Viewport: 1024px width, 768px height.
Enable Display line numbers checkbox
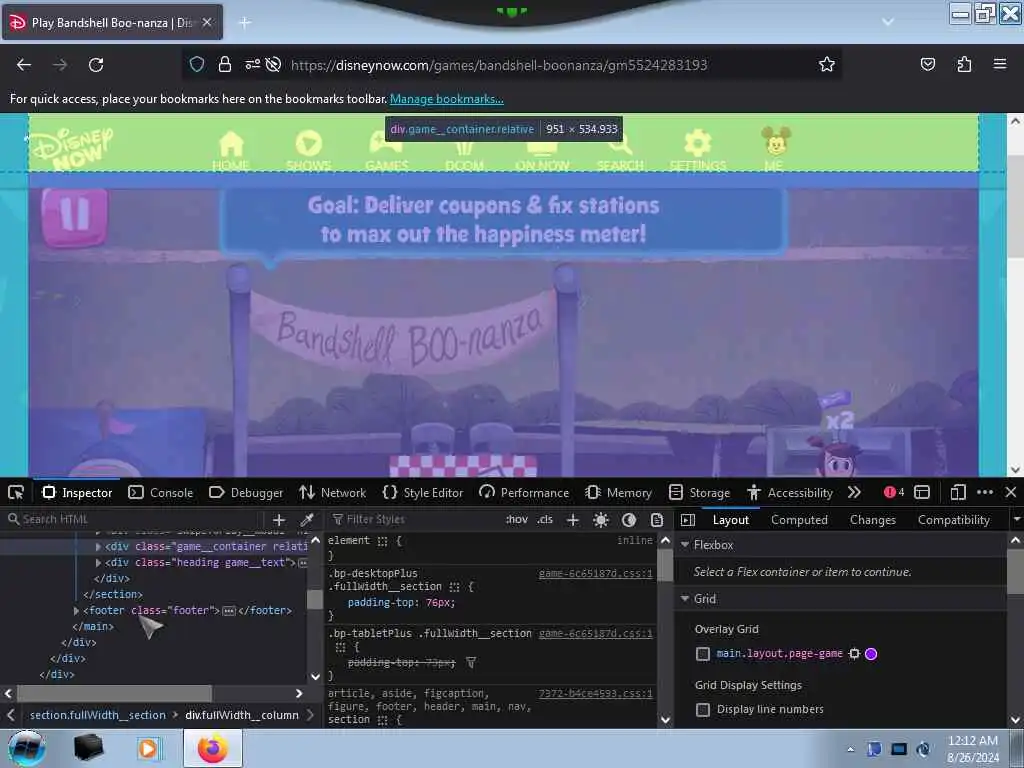pyautogui.click(x=703, y=710)
